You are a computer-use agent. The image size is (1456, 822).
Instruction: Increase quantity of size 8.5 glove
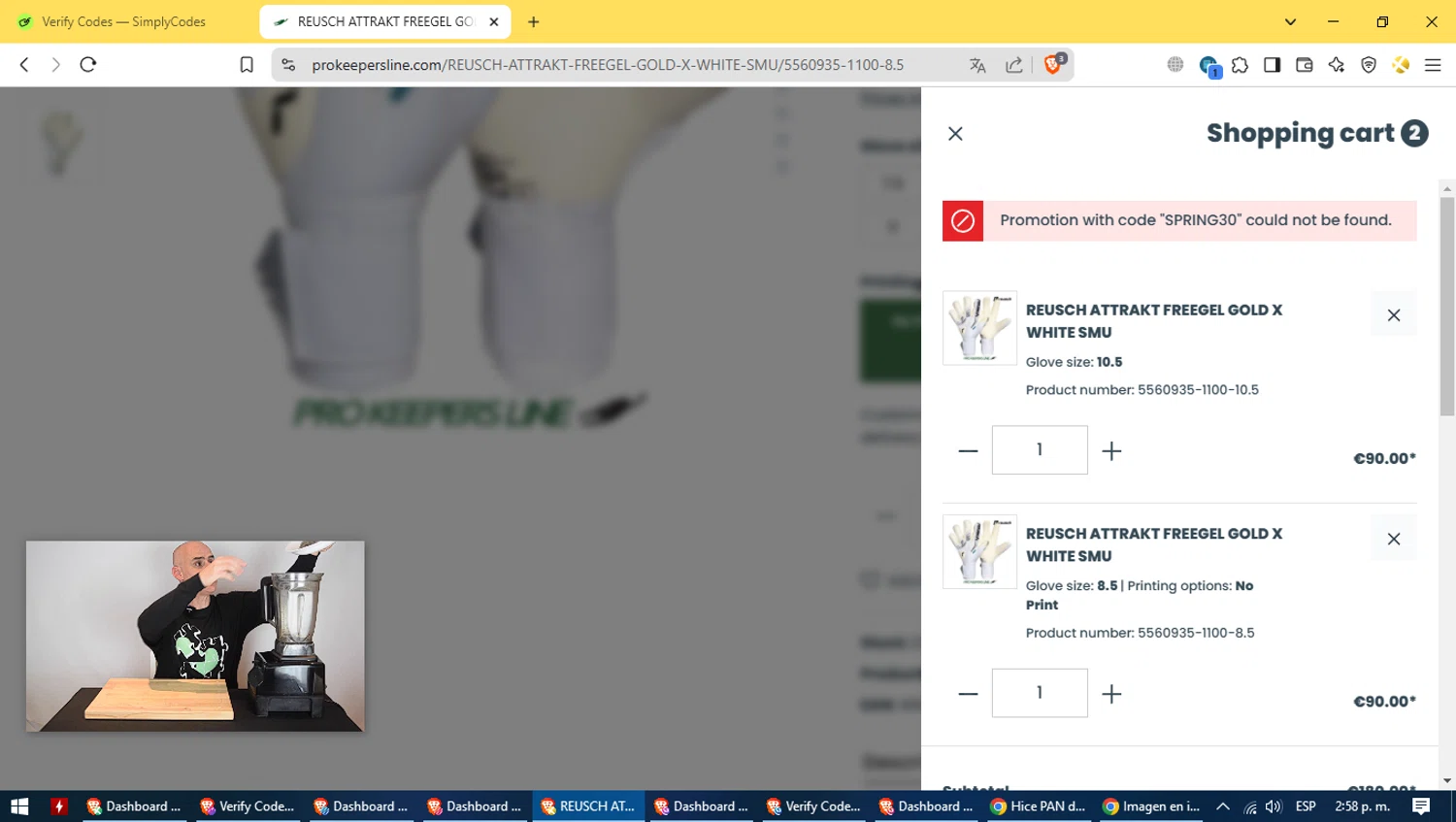click(1111, 694)
